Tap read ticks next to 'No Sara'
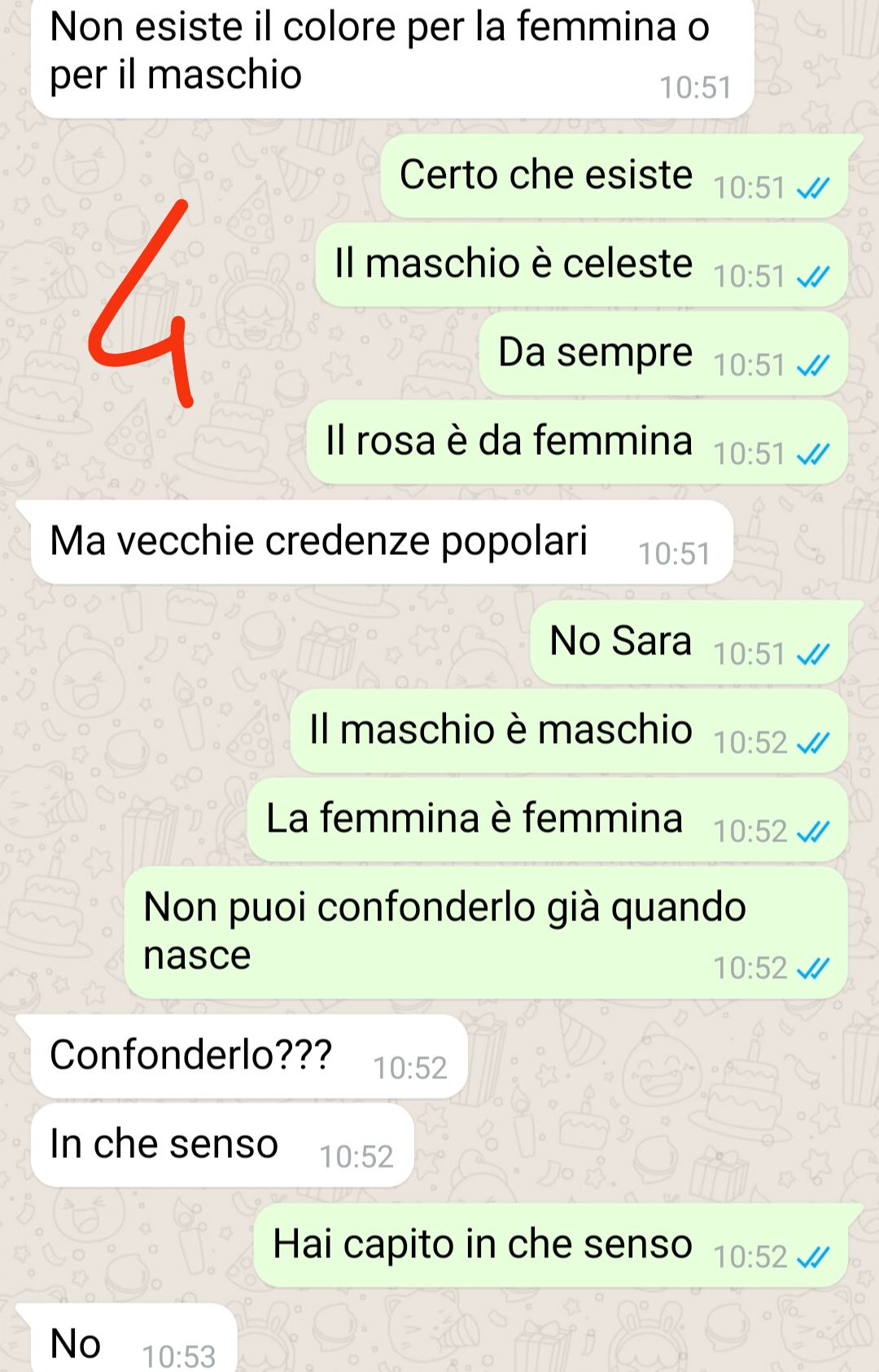This screenshot has width=879, height=1372. [x=813, y=655]
